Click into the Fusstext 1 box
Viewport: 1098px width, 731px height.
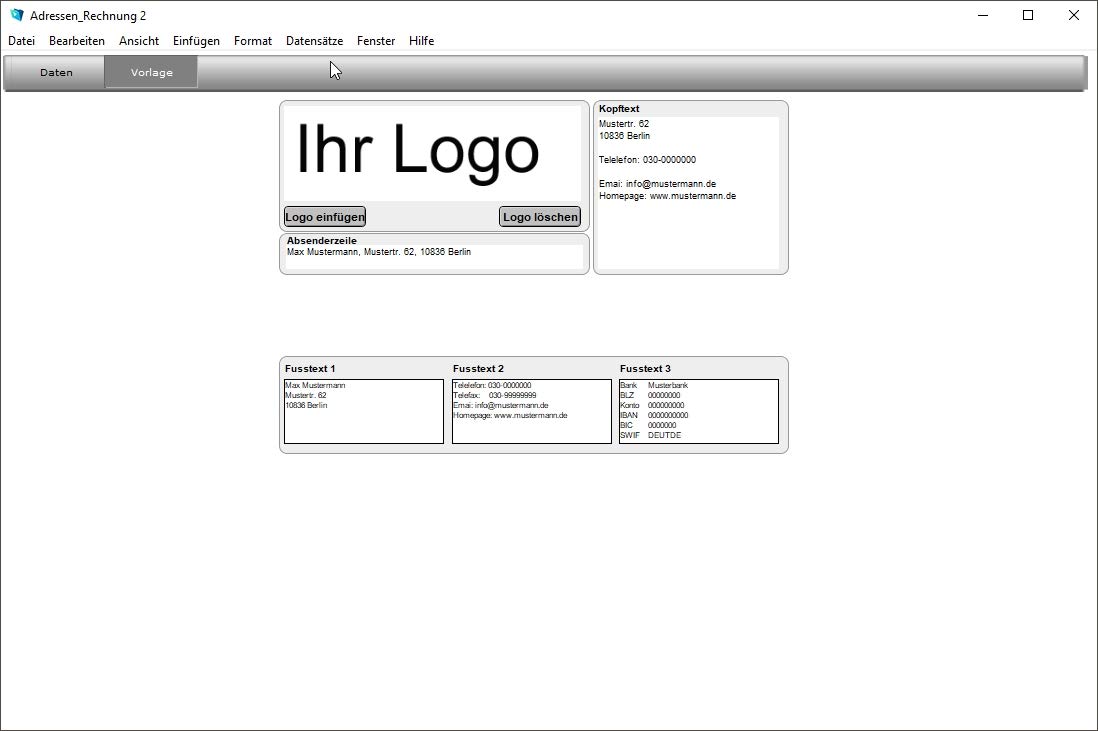[x=364, y=412]
